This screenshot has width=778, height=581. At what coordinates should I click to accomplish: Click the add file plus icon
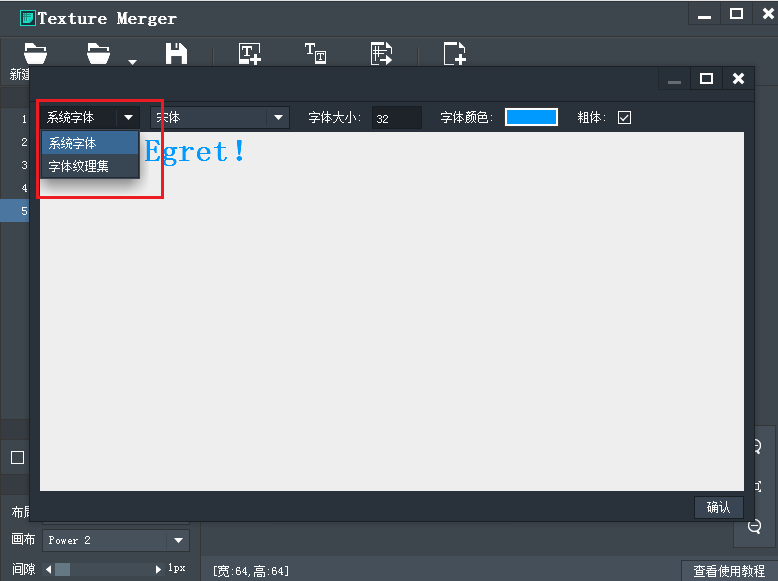point(454,54)
